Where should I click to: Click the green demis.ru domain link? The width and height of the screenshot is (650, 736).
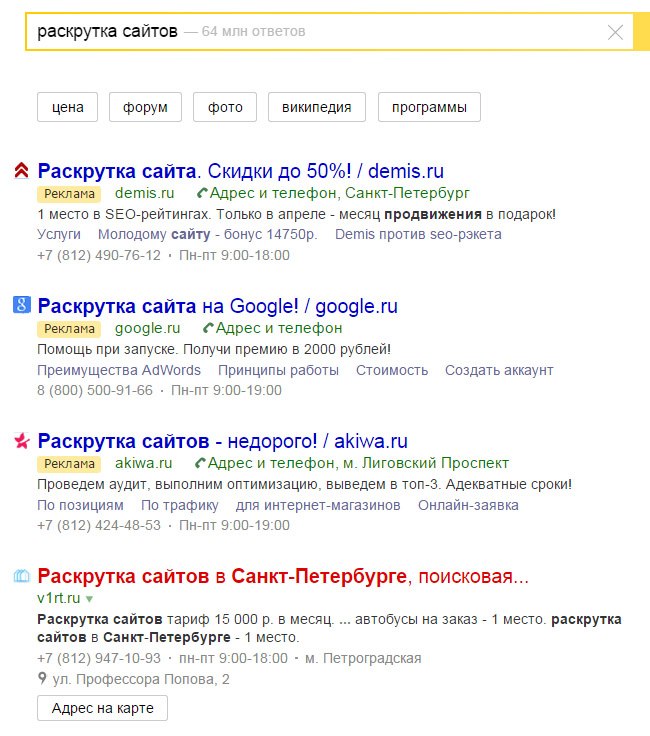click(145, 193)
